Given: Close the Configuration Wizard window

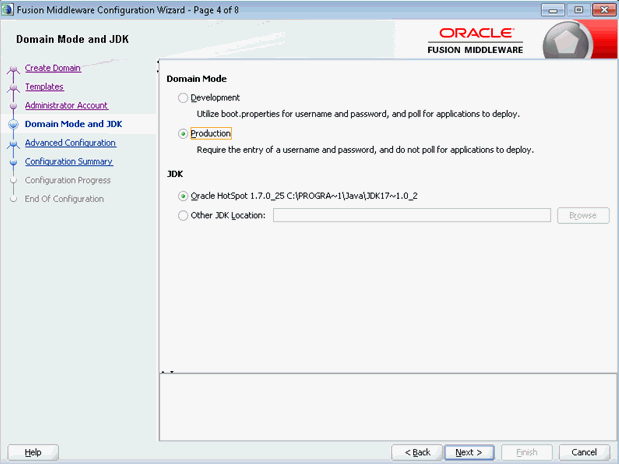Looking at the screenshot, I should pyautogui.click(x=604, y=10).
